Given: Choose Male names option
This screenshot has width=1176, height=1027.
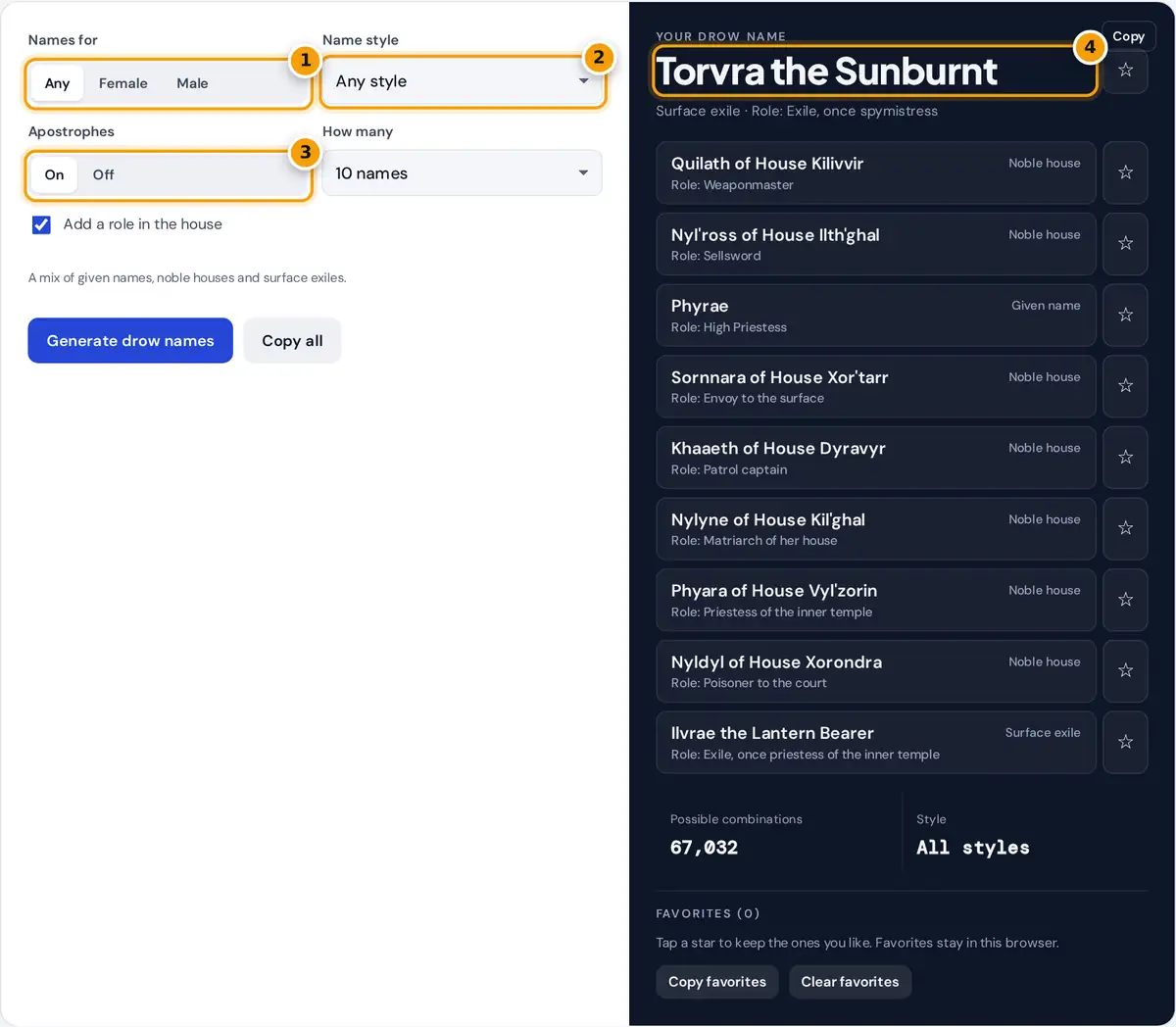Looking at the screenshot, I should [192, 83].
